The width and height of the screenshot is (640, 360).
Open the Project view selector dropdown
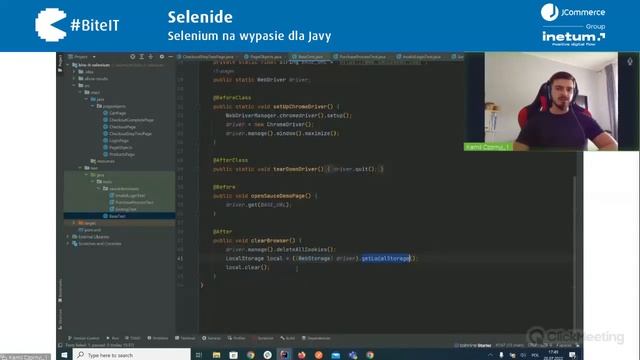[94, 57]
